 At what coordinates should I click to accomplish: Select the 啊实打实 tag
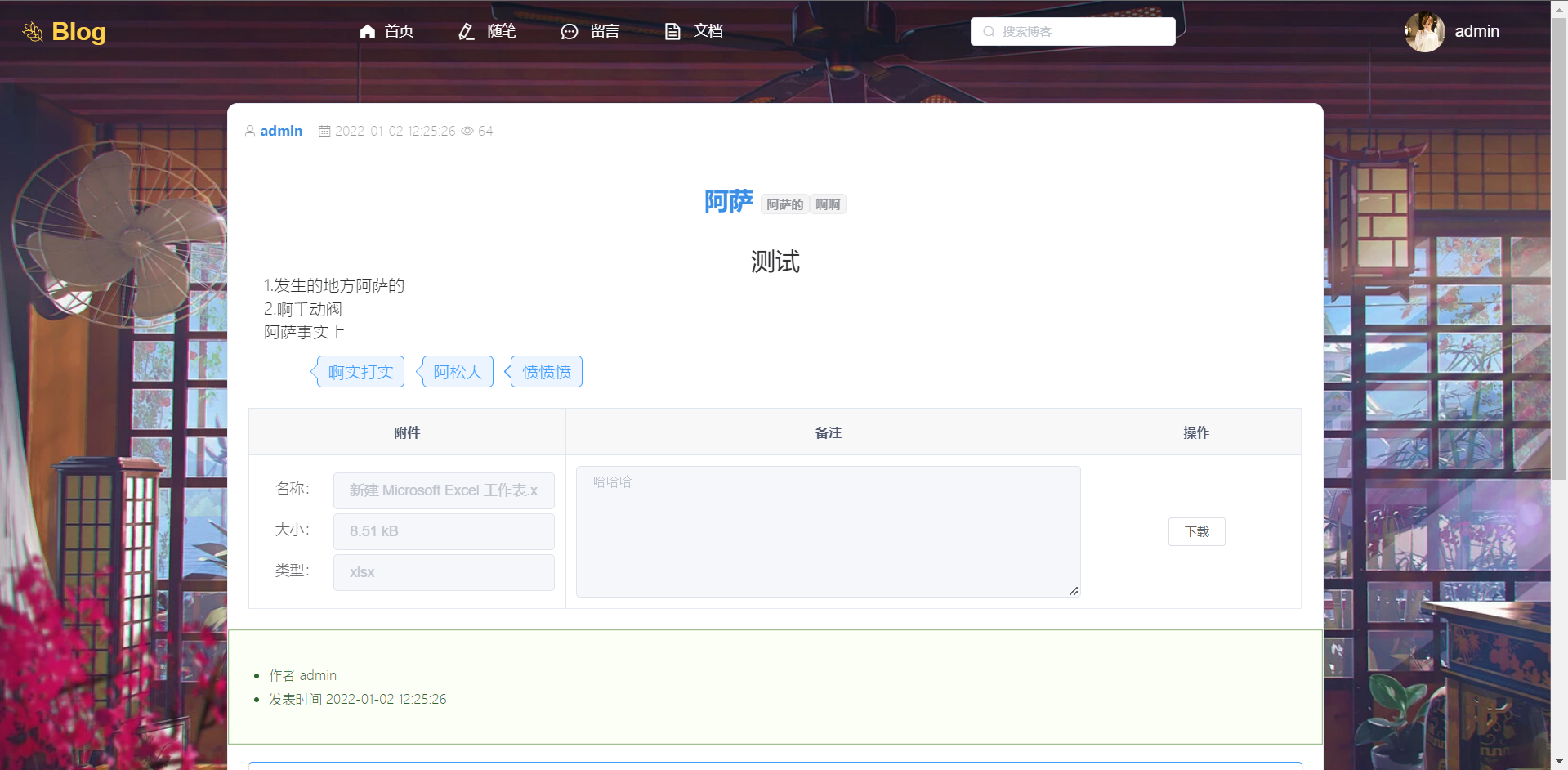(x=360, y=372)
